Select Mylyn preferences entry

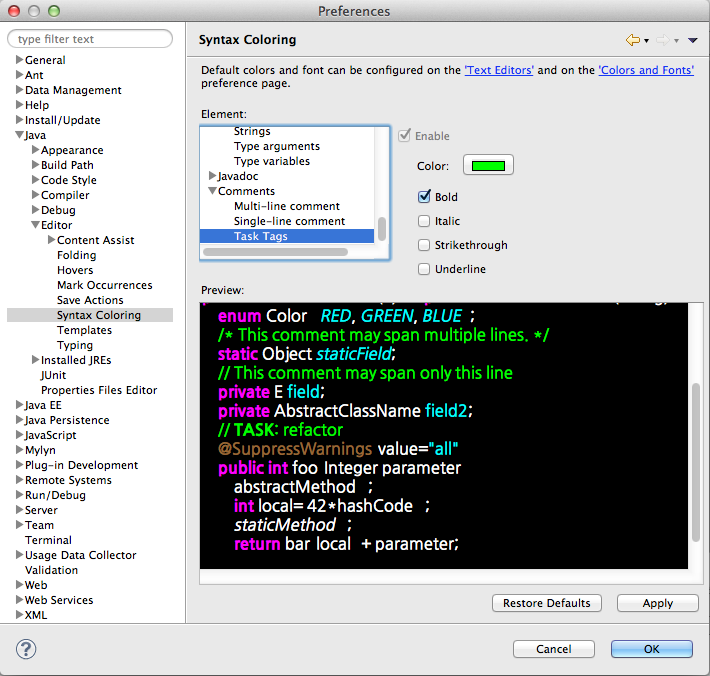[40, 450]
